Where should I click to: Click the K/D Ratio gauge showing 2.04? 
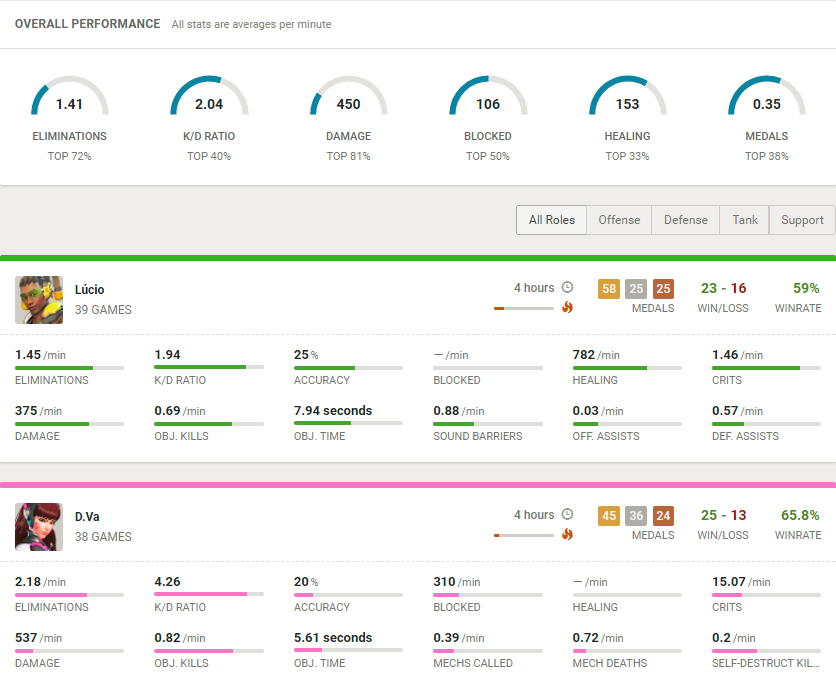point(209,97)
